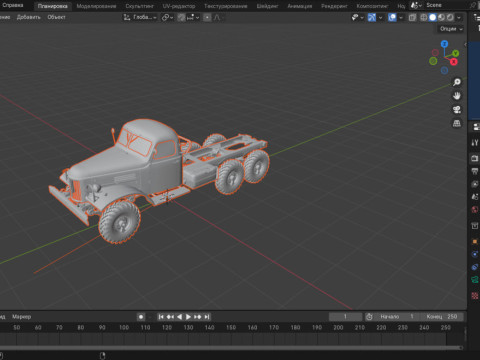Click the current frame field showing 1
Screen dimensions: 480x360
coord(345,317)
